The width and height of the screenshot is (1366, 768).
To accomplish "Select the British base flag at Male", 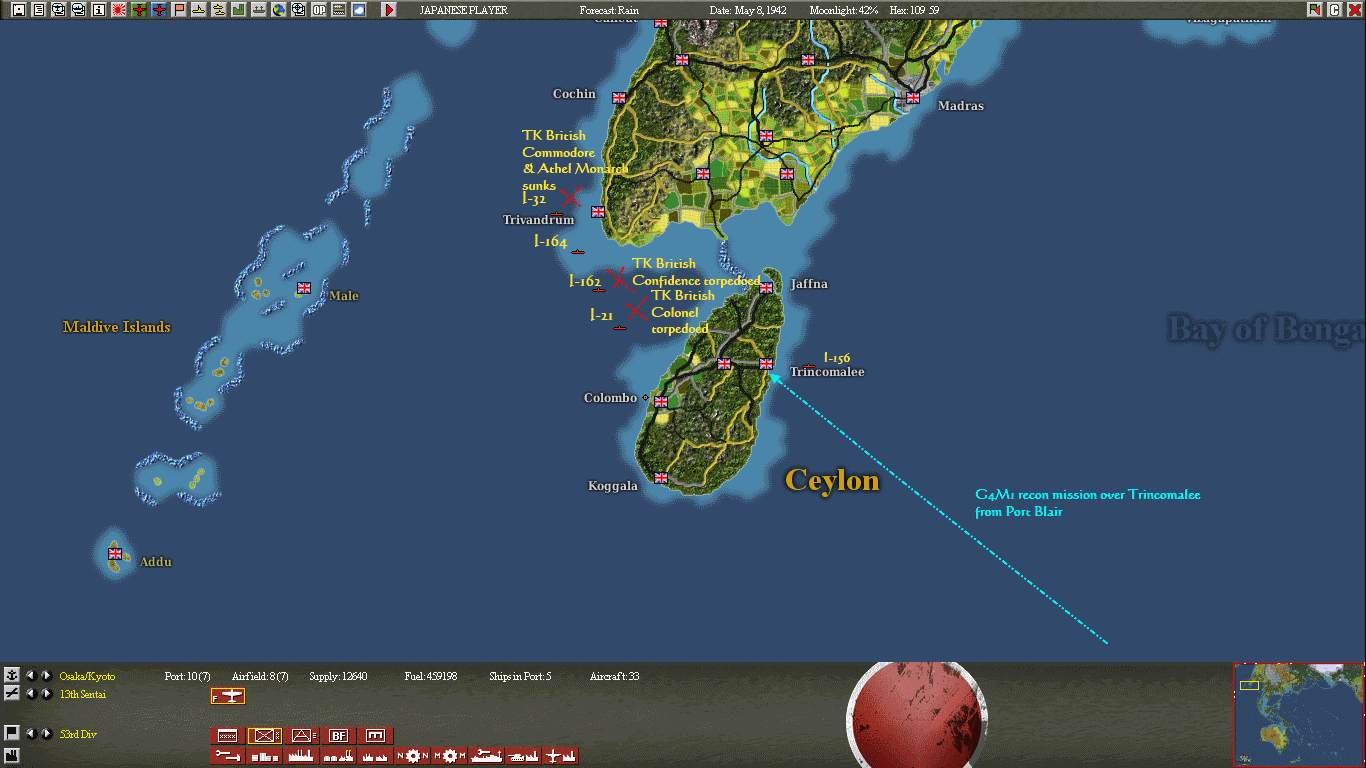I will click(x=303, y=288).
